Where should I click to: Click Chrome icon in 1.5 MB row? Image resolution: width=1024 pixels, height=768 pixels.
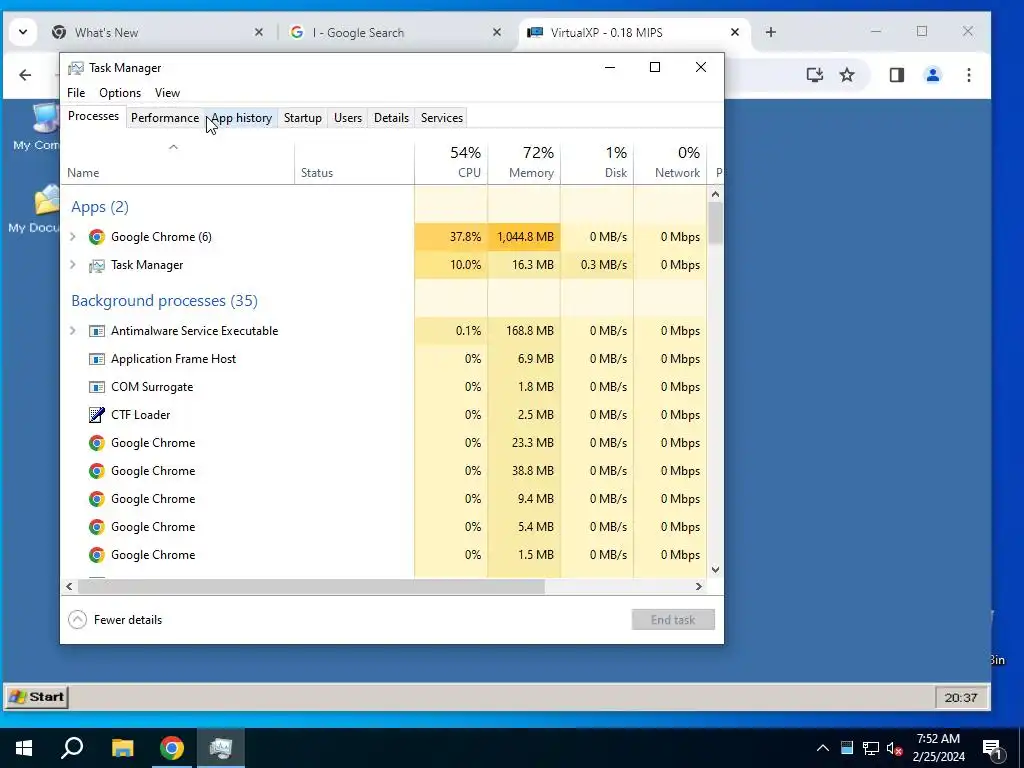pos(97,555)
